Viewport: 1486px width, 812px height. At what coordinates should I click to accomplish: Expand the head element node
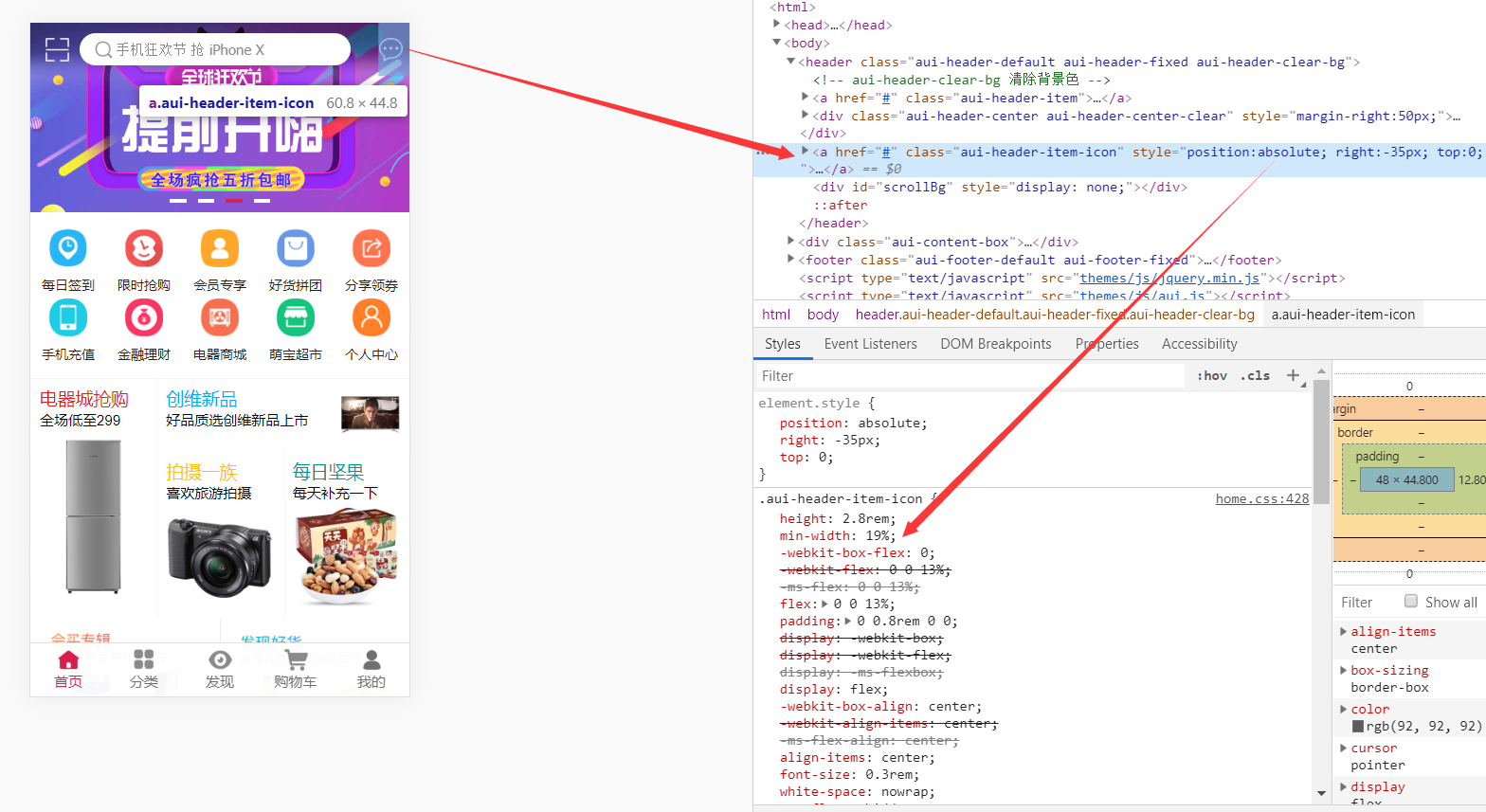(x=777, y=25)
